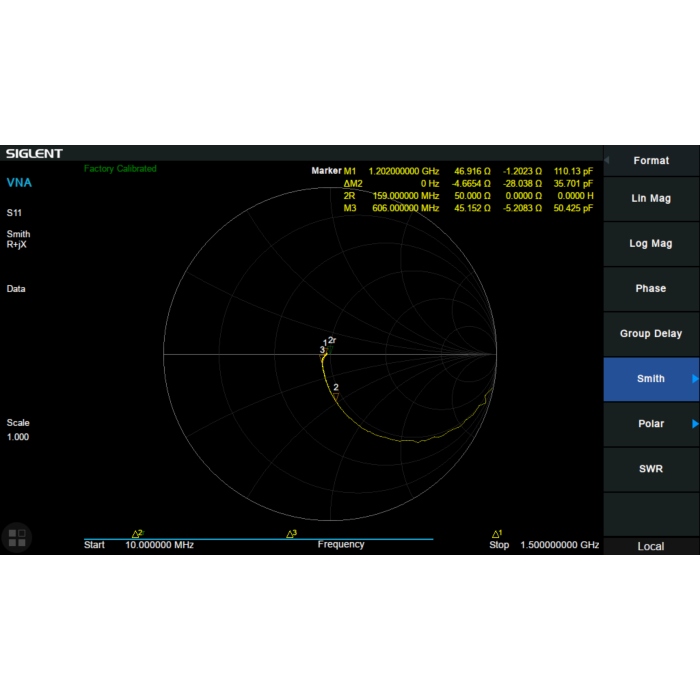This screenshot has width=700, height=700.
Task: Click the Format menu header
Action: 651,161
